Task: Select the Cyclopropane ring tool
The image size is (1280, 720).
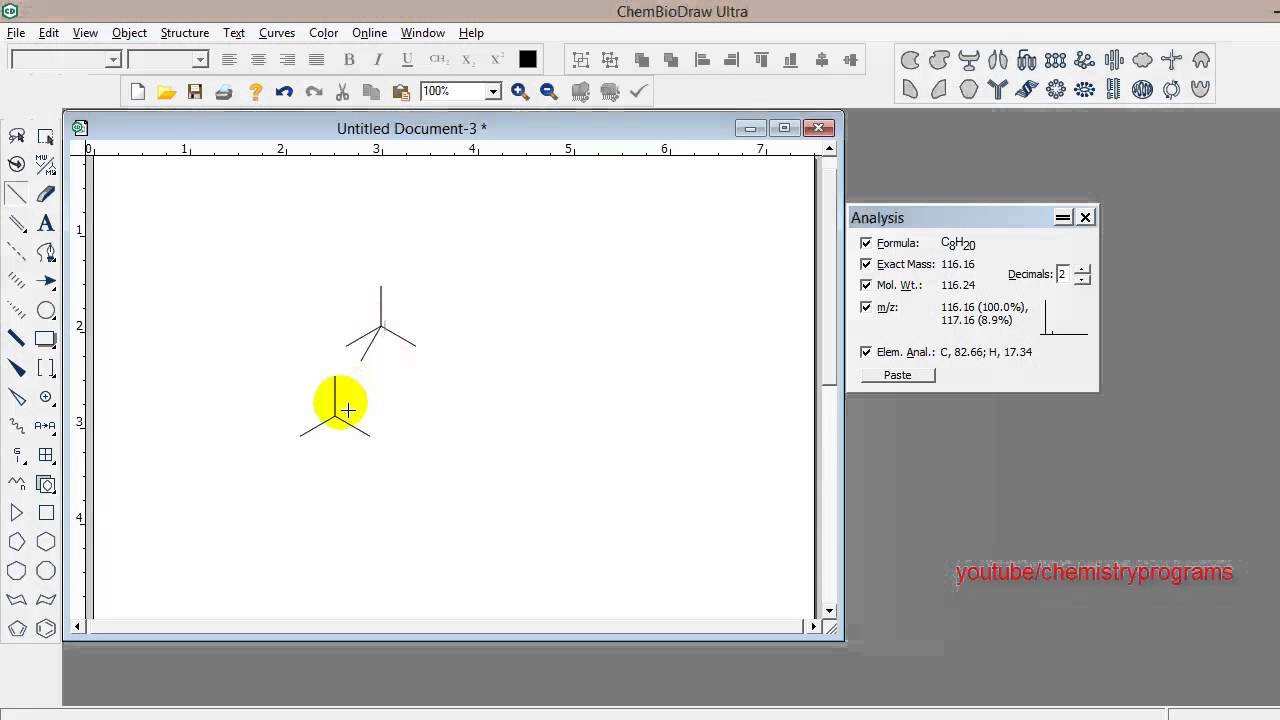Action: [x=17, y=513]
